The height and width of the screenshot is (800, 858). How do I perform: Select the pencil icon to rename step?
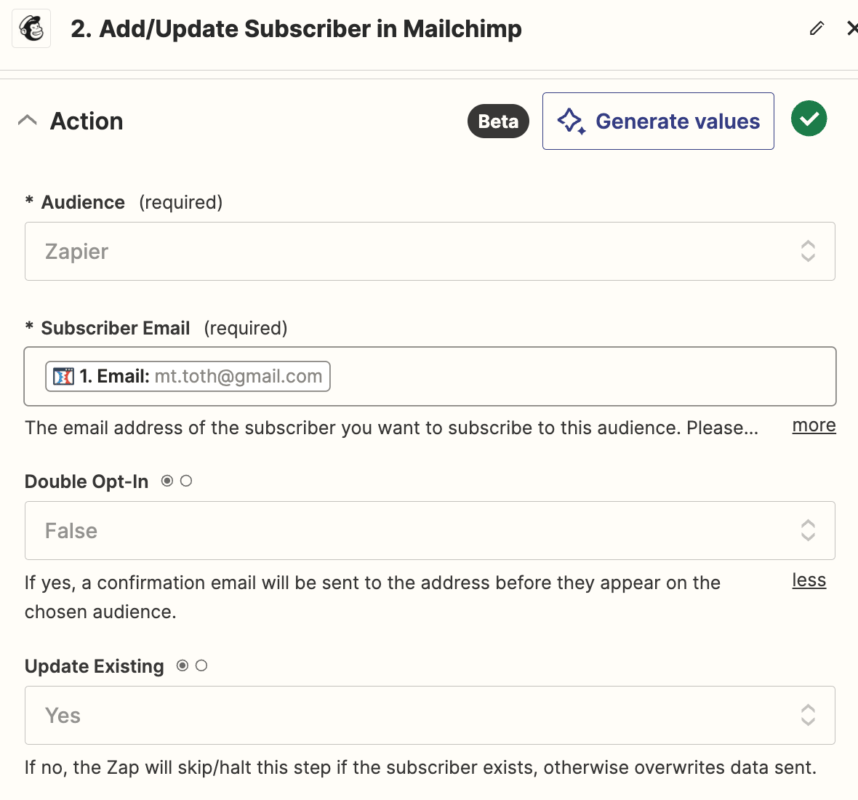pos(817,28)
